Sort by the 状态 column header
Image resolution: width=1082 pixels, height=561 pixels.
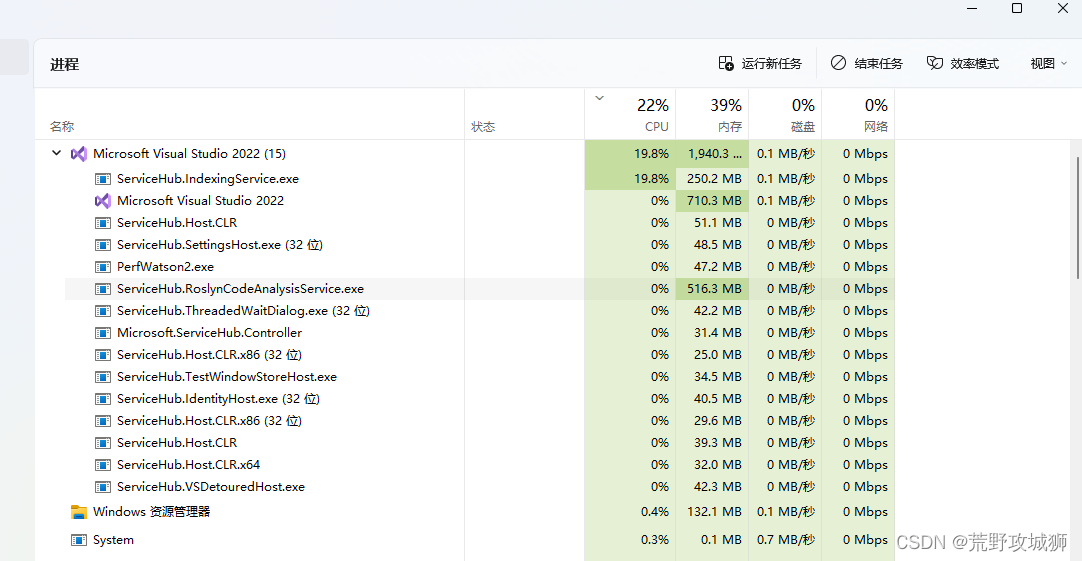click(524, 114)
